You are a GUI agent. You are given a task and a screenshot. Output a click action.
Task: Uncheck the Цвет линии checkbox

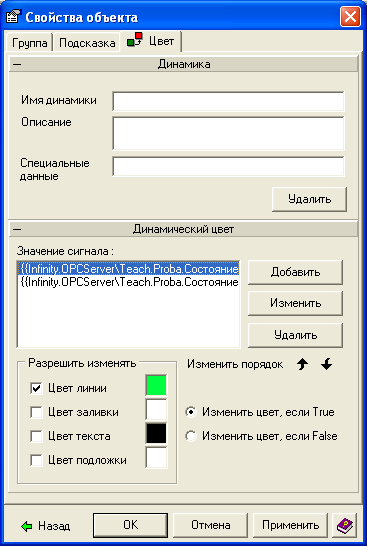36,388
